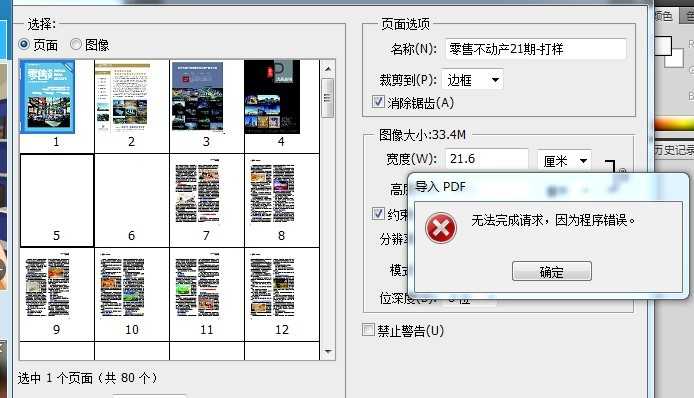Click the 名称 name input field
694x398 pixels.
pos(536,49)
